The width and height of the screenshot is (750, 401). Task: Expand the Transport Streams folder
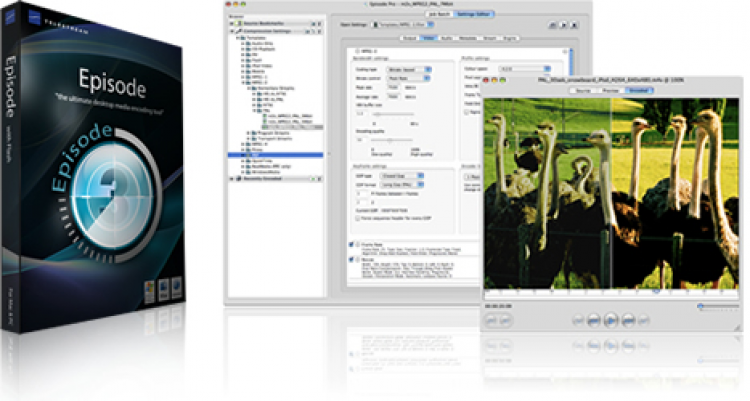[x=249, y=138]
